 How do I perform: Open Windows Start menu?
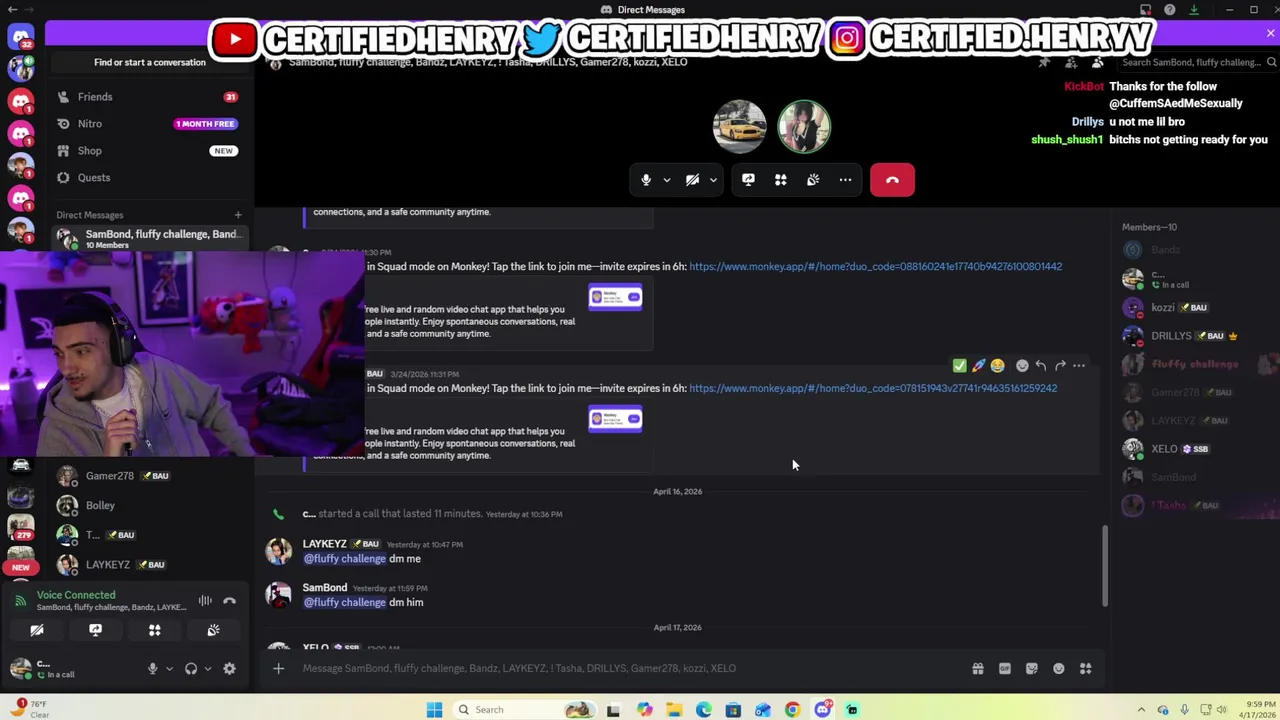tap(434, 710)
